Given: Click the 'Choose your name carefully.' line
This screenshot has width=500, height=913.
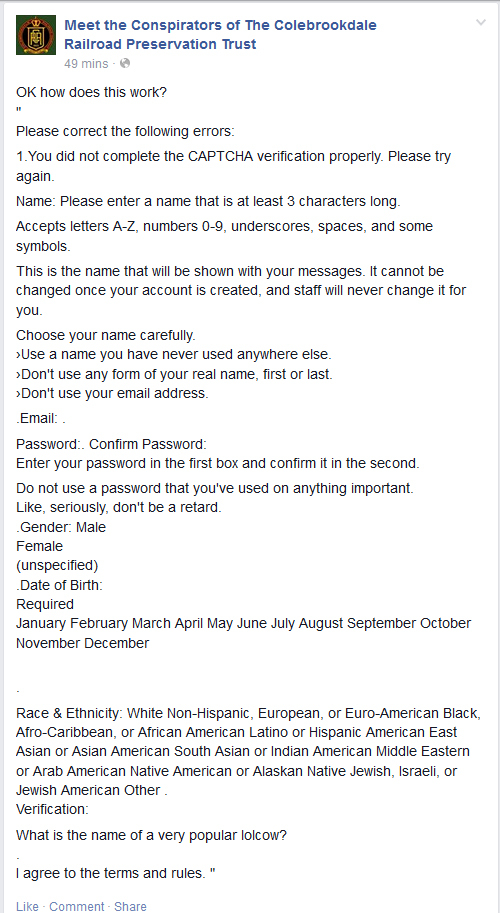Looking at the screenshot, I should [x=105, y=335].
